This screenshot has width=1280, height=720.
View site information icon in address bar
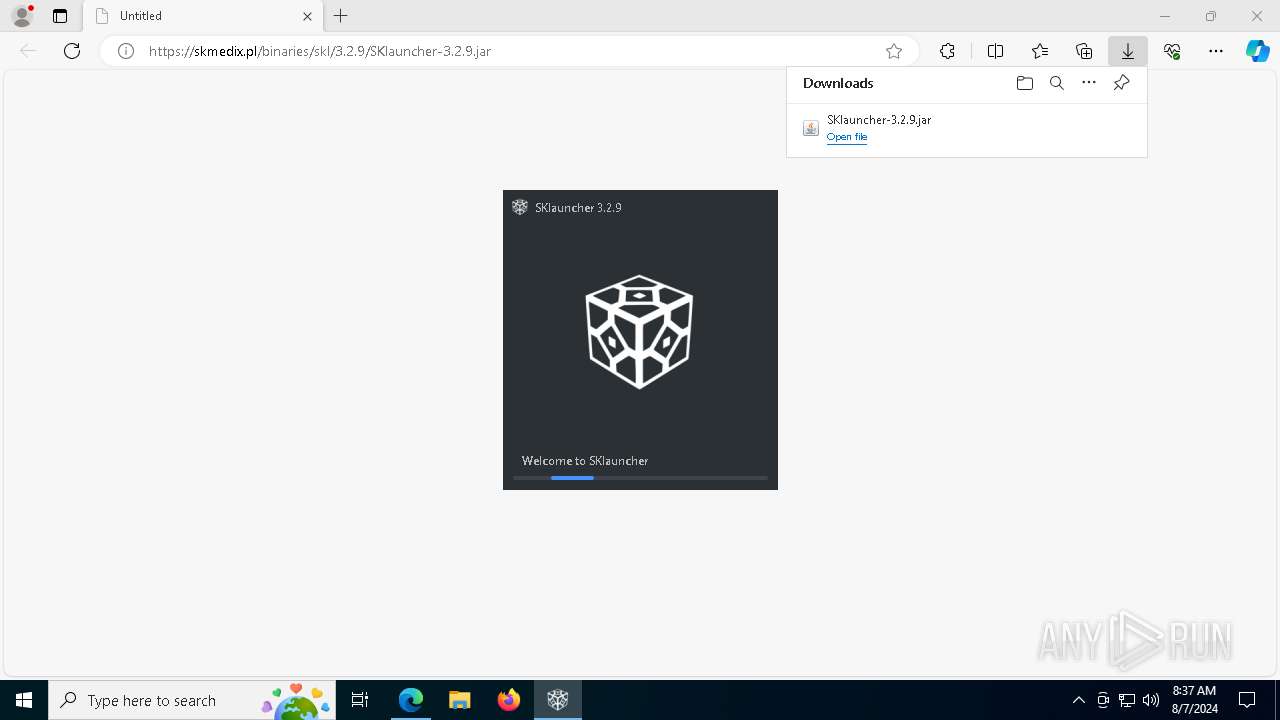126,51
